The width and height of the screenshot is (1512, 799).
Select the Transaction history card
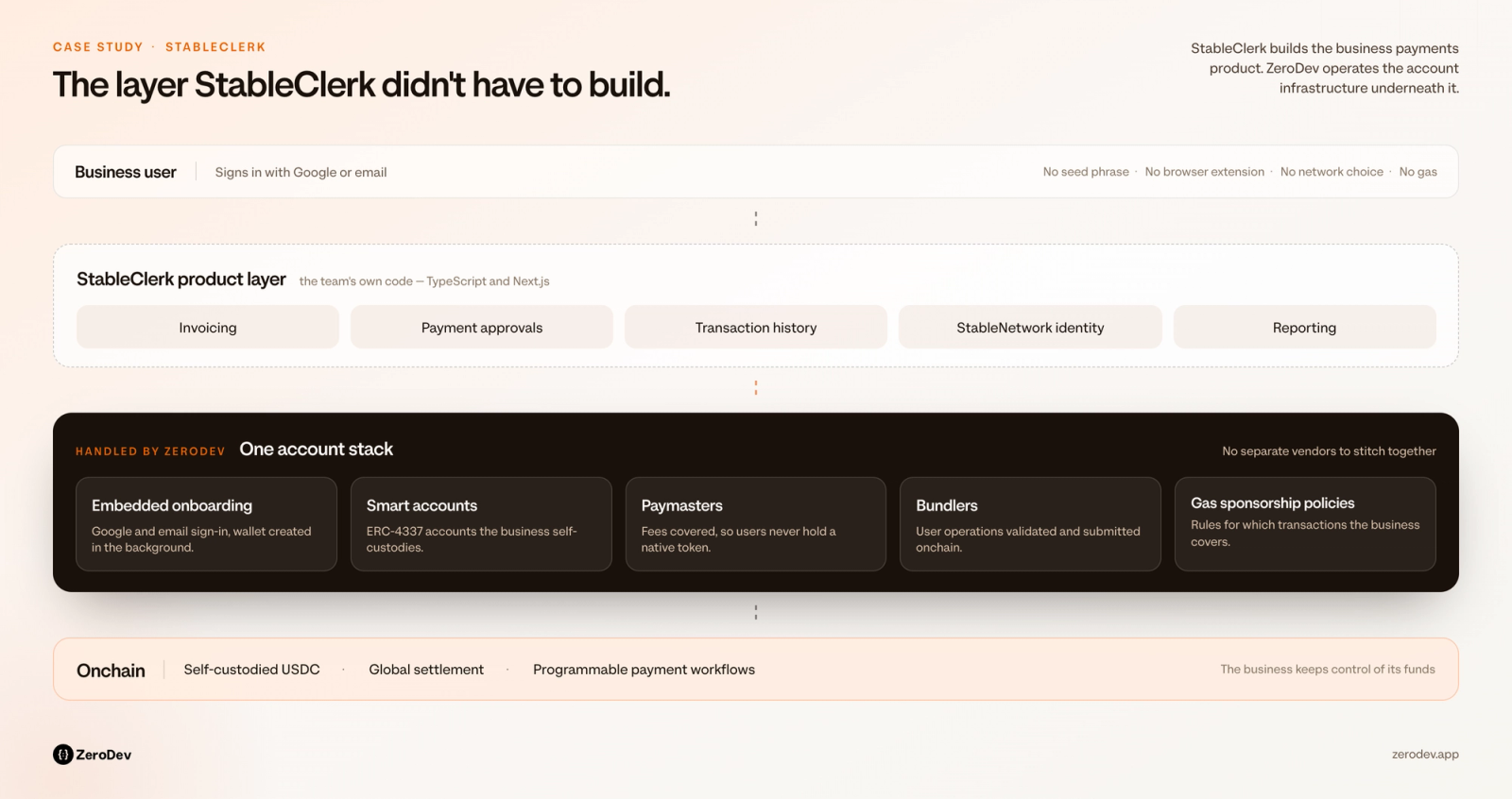coord(756,327)
